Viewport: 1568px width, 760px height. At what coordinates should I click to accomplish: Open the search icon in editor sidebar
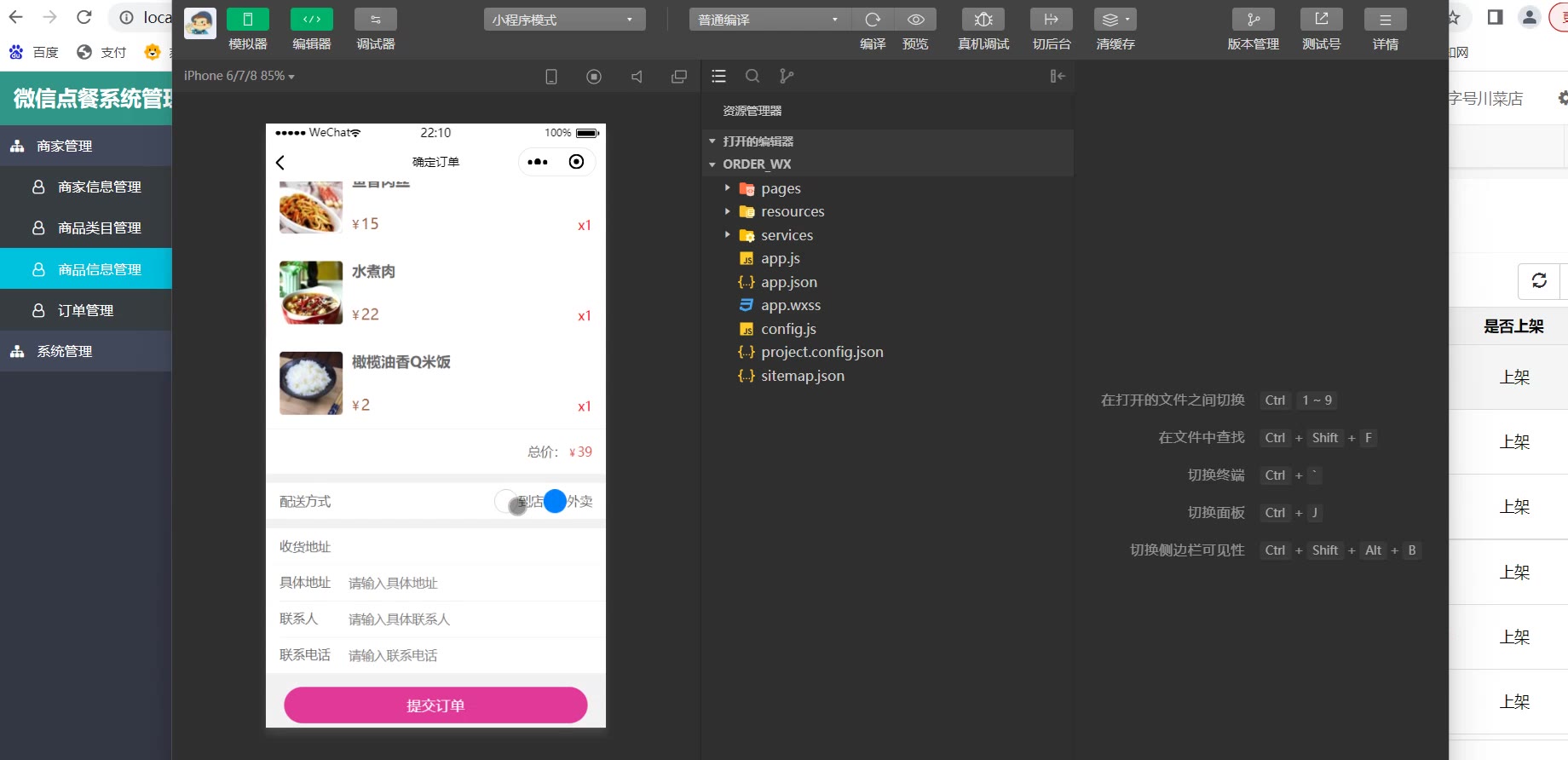click(752, 77)
